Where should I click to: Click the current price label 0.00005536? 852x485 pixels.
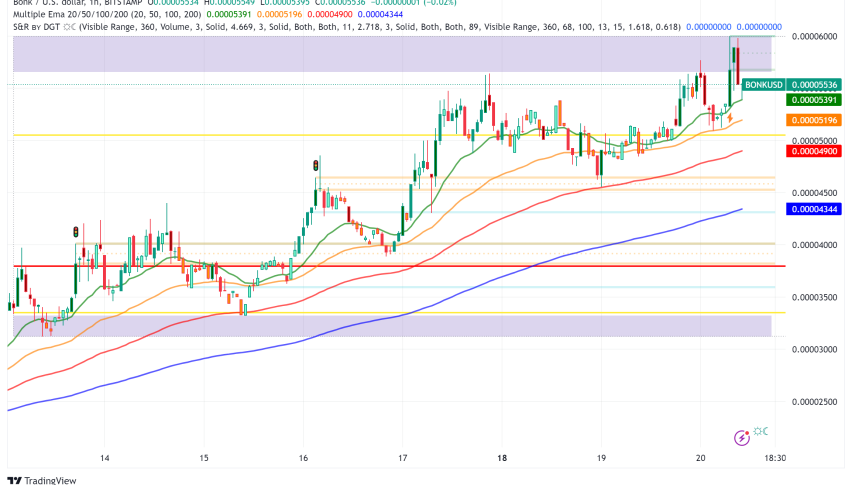coord(815,85)
